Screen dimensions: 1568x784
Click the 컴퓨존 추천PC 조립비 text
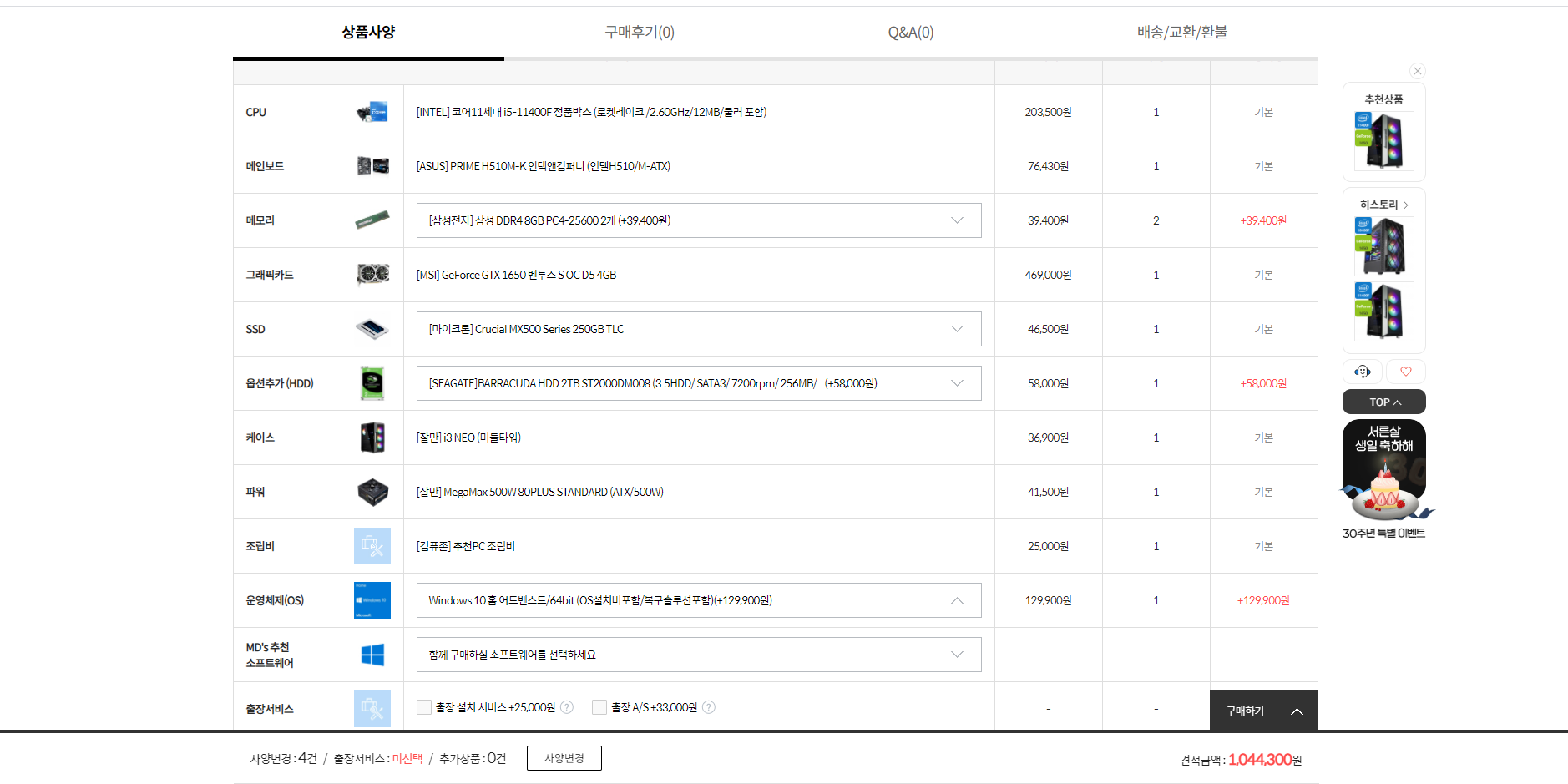pos(466,546)
